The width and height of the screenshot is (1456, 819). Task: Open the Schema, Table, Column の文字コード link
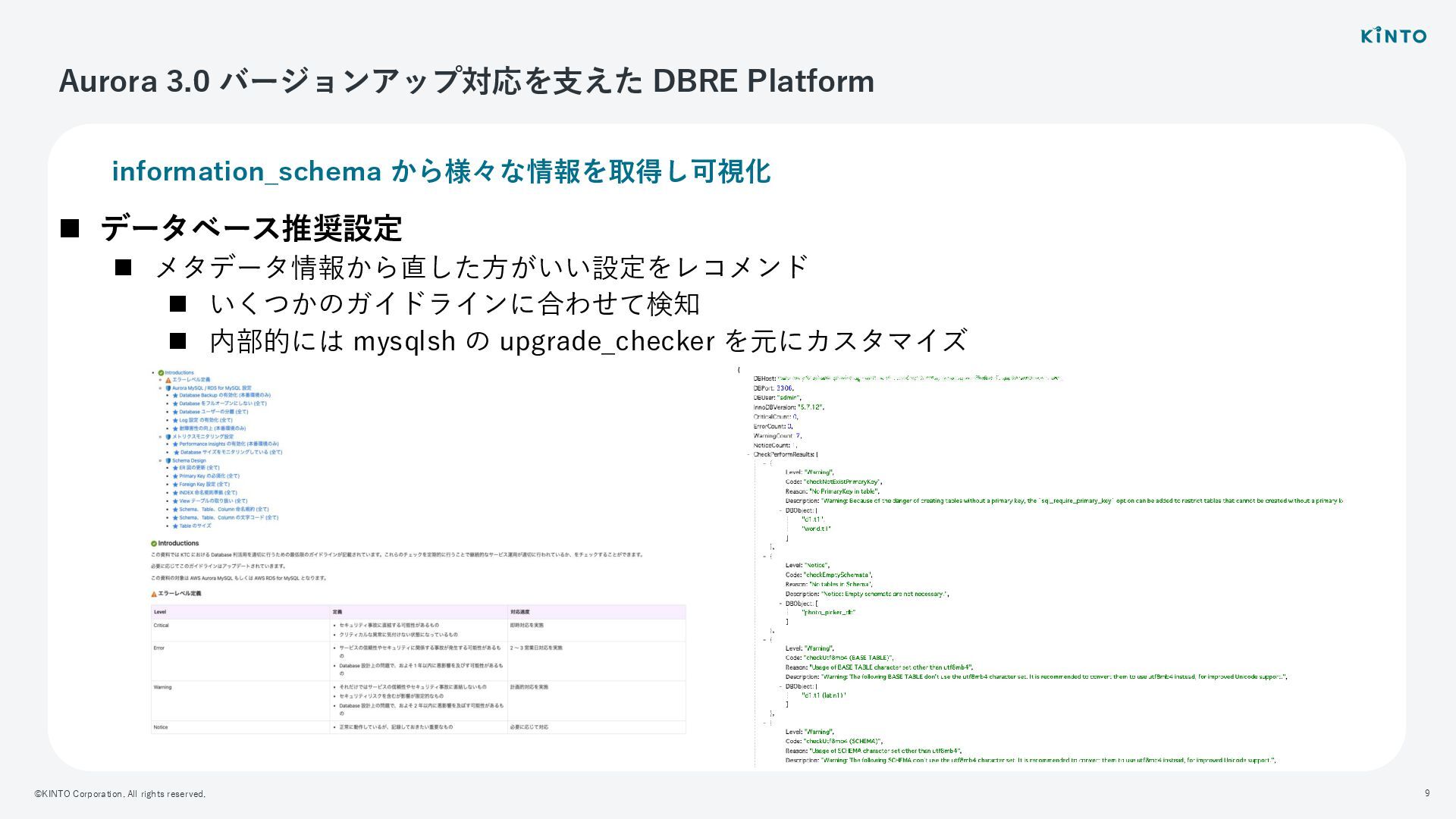228,518
